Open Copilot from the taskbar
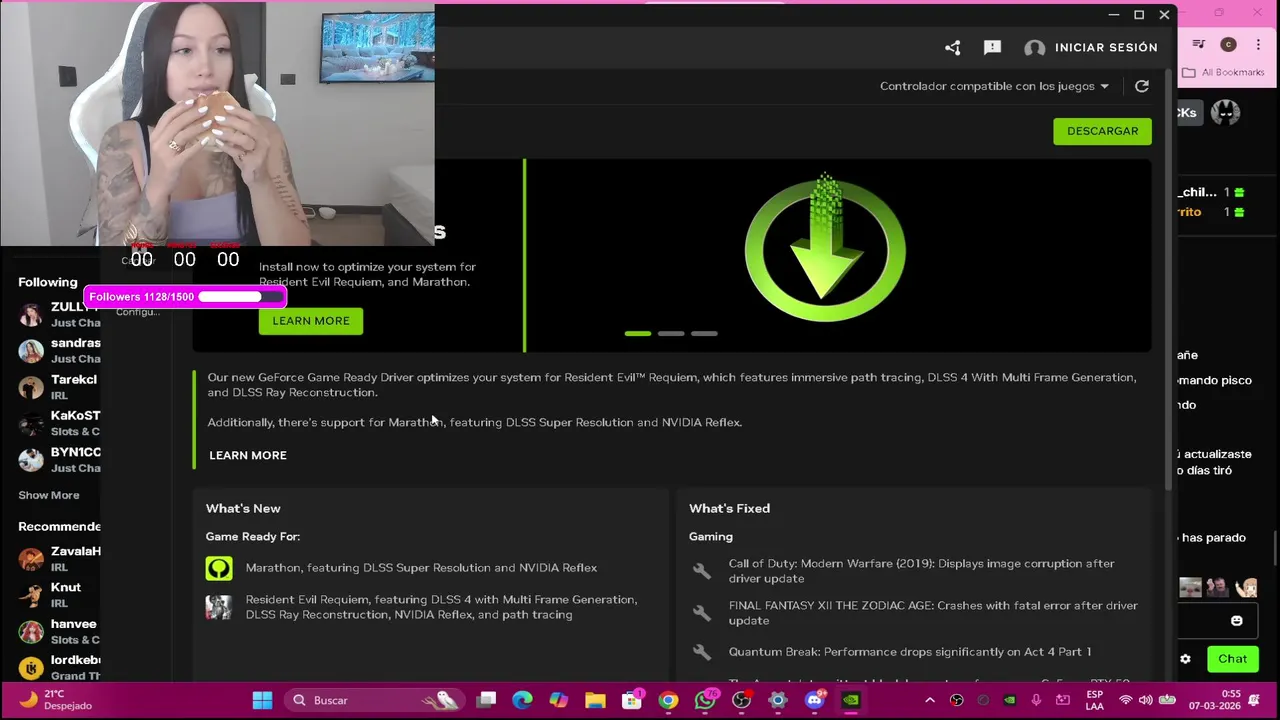 558,700
